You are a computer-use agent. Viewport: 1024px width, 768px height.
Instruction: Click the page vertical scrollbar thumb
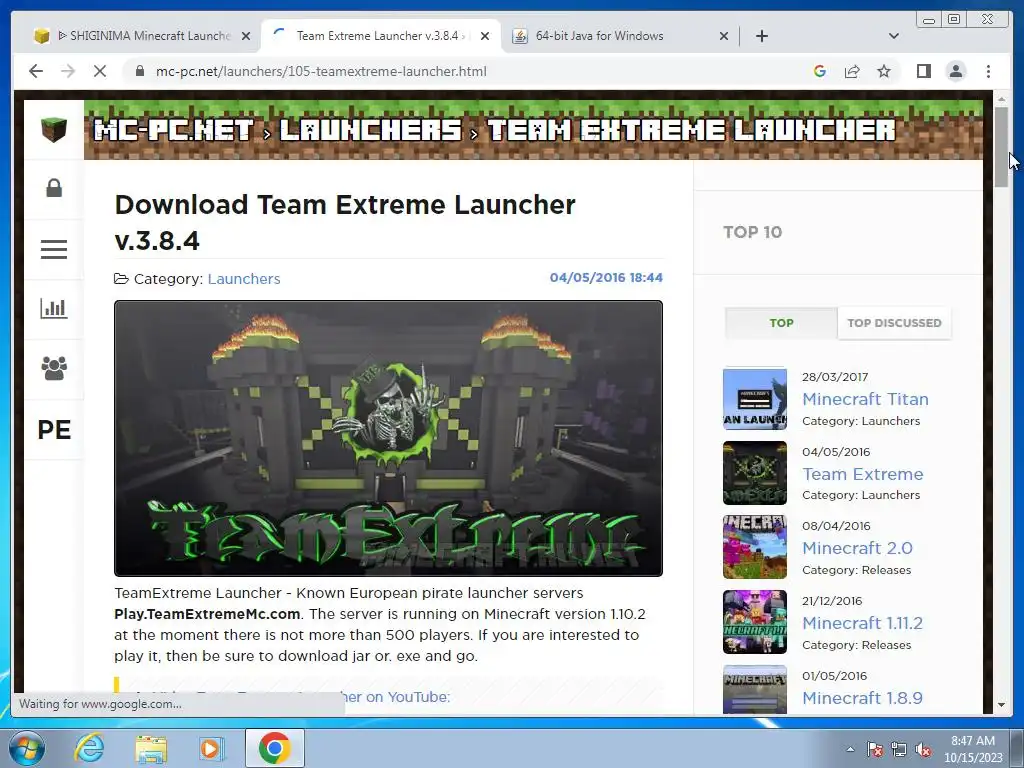click(x=1001, y=147)
